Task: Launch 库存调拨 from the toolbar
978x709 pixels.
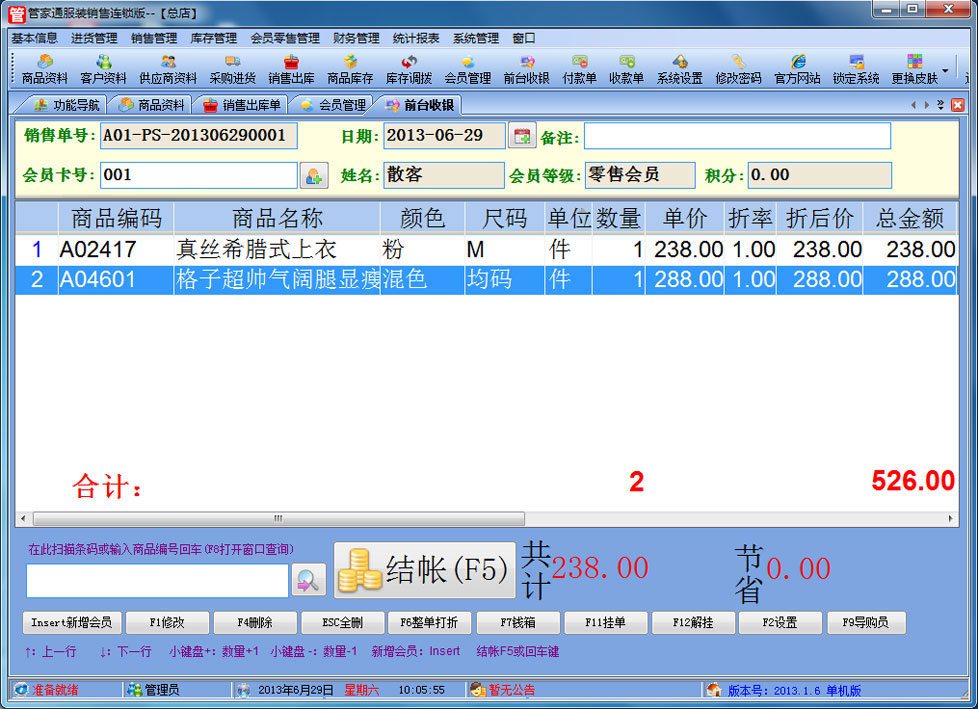Action: pos(409,69)
